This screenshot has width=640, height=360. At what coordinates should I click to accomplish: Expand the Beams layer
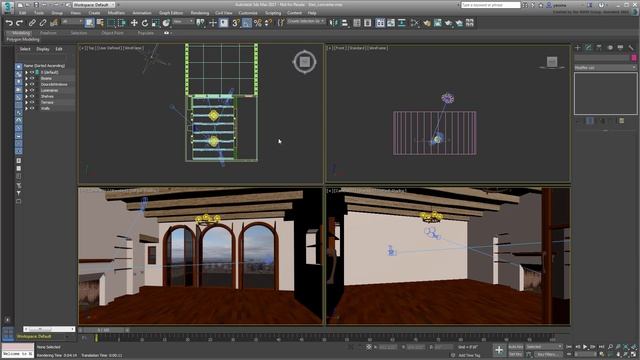(27, 78)
